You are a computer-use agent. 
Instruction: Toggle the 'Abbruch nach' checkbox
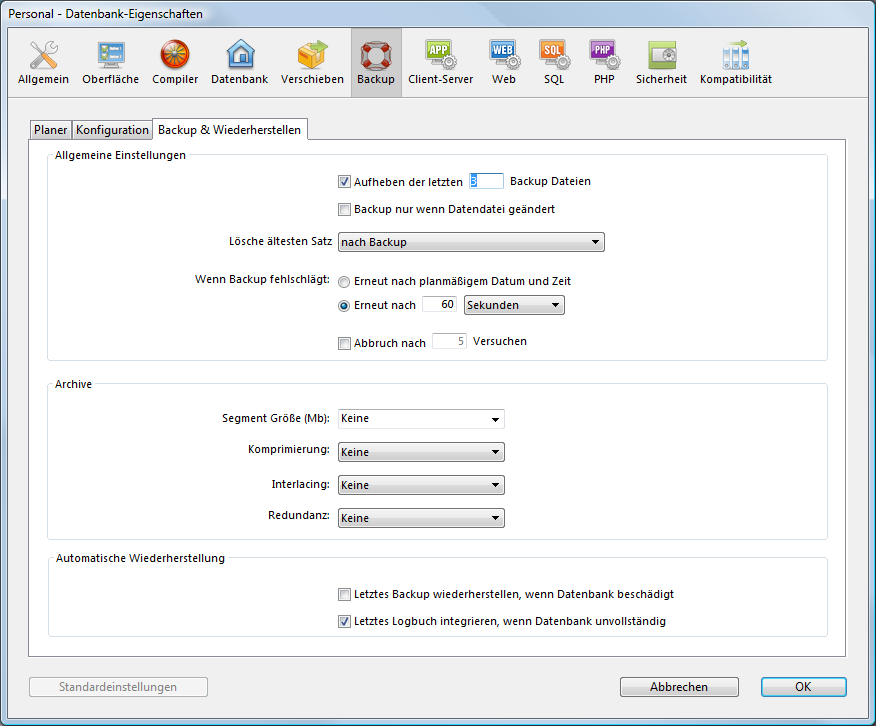(x=345, y=343)
